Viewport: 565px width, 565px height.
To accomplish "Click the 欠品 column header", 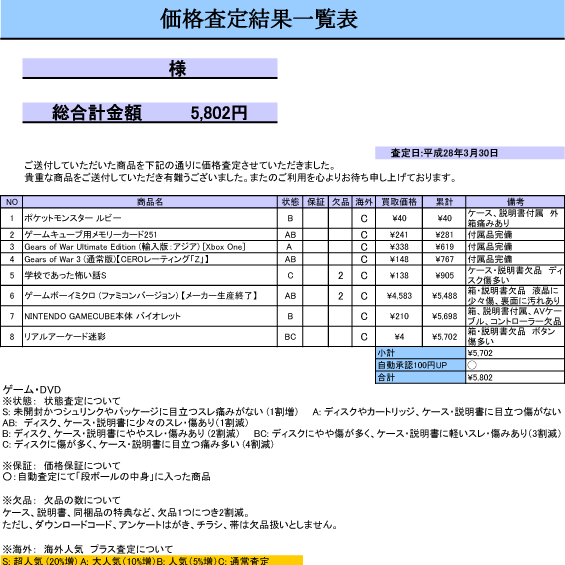I will click(x=340, y=202).
